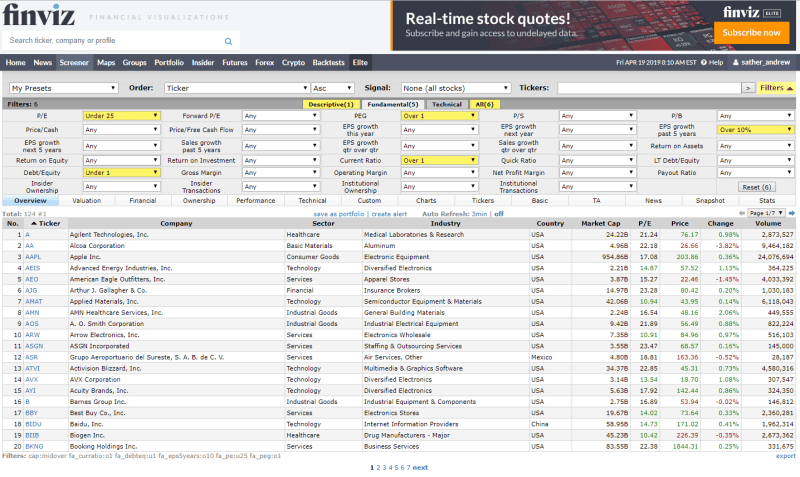The width and height of the screenshot is (800, 477).
Task: Open the Asc sort direction dropdown
Action: (x=333, y=88)
